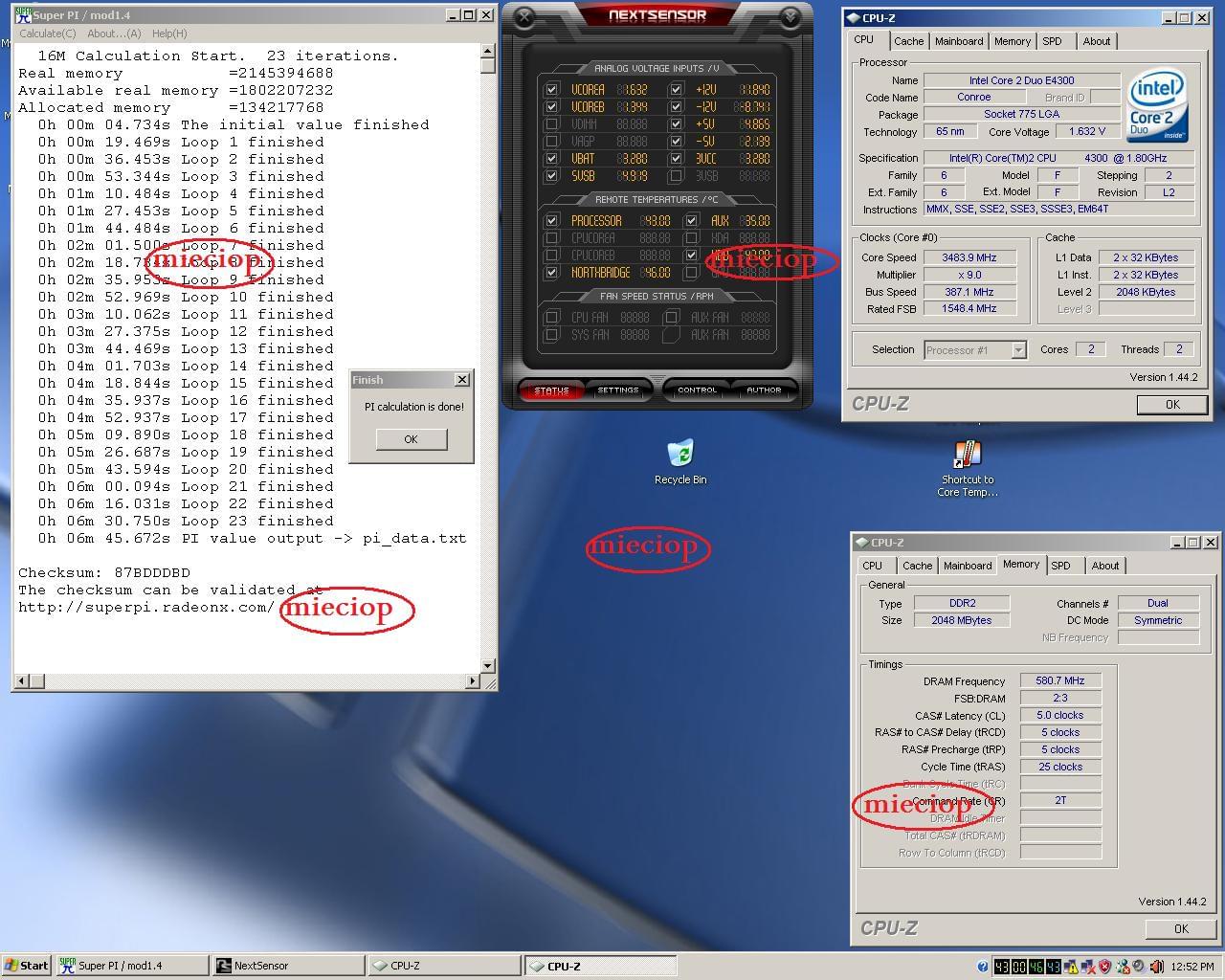Enable VDIMM voltage checkbox
Image resolution: width=1225 pixels, height=980 pixels.
pyautogui.click(x=551, y=124)
